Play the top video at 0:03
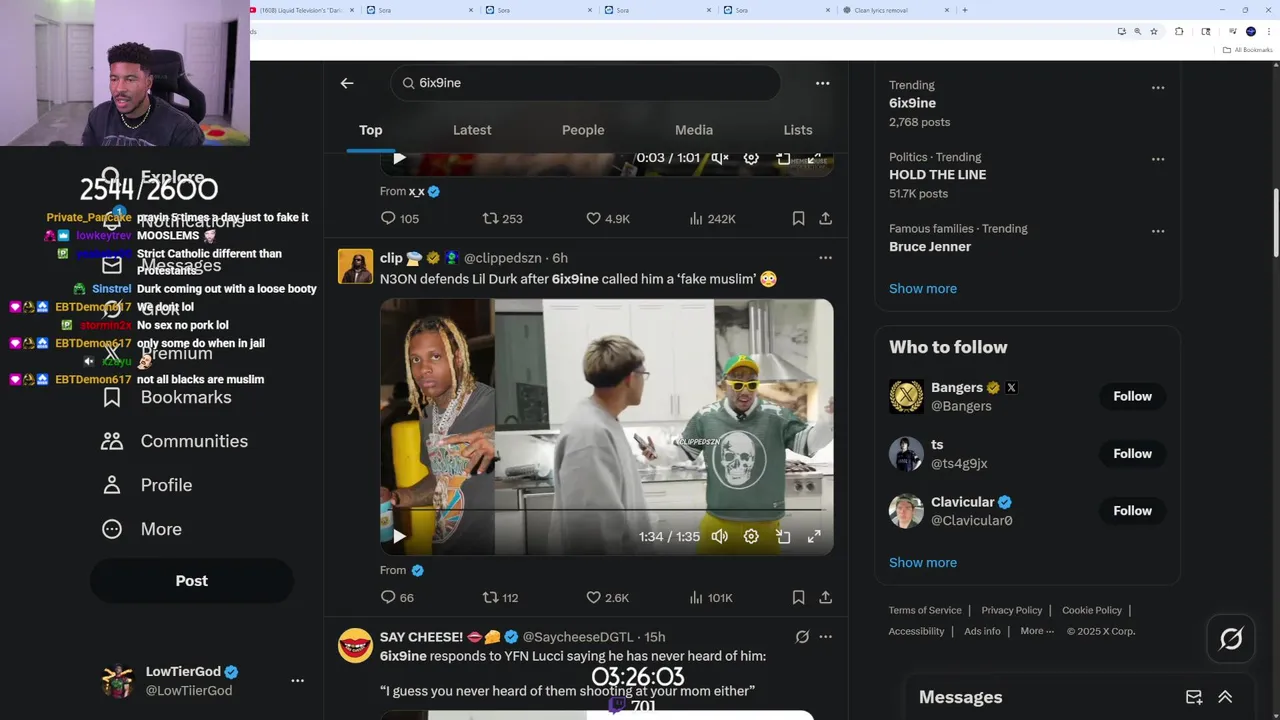Image resolution: width=1280 pixels, height=720 pixels. coord(399,158)
